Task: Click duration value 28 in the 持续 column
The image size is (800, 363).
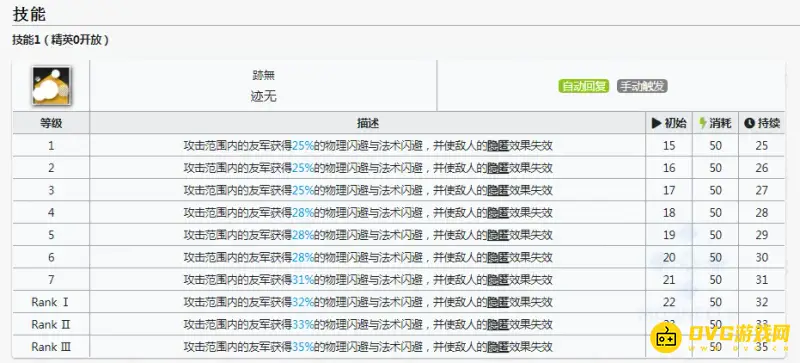Action: click(762, 213)
